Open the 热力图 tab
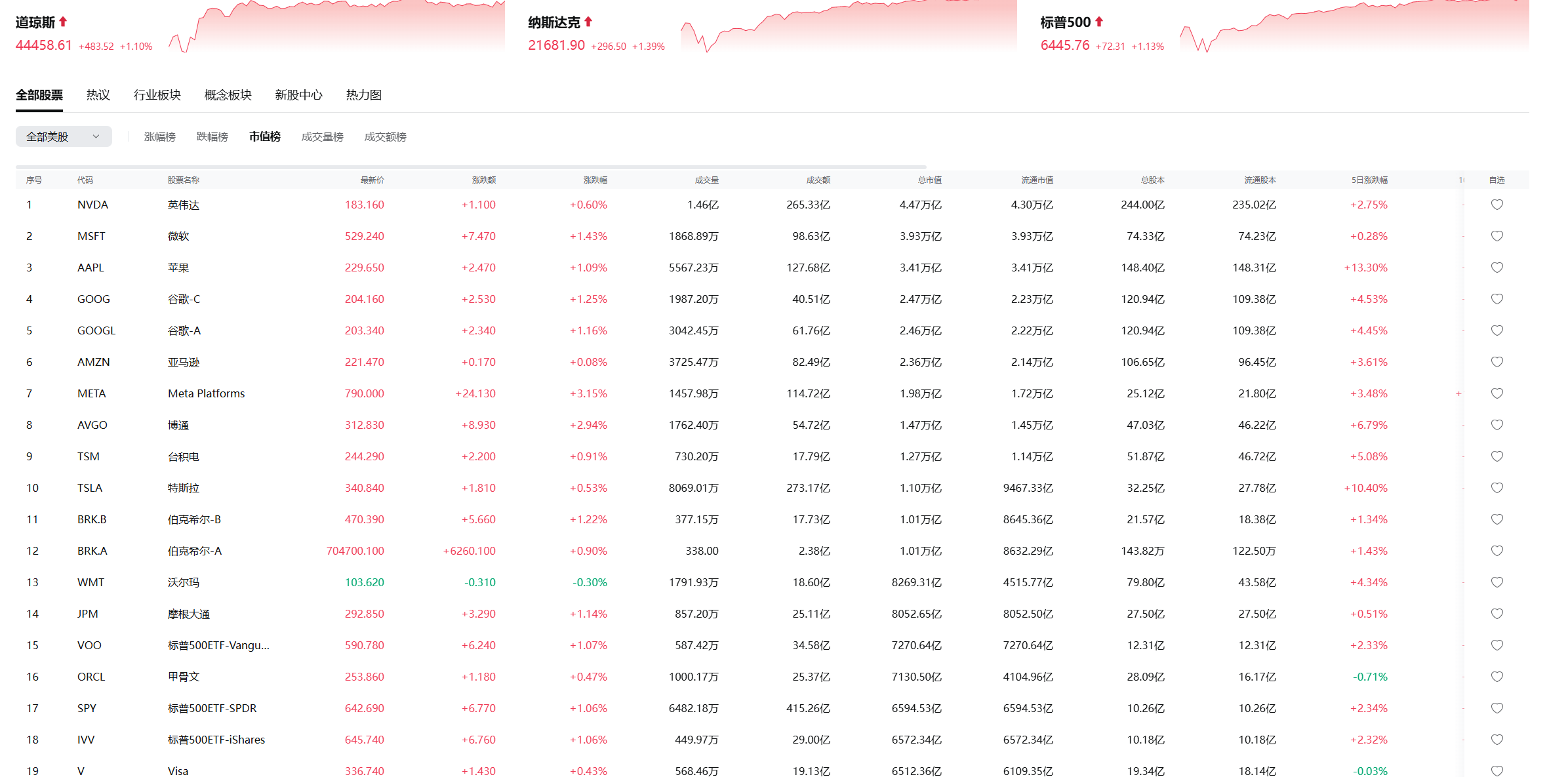The height and width of the screenshot is (777, 1568). (x=364, y=95)
